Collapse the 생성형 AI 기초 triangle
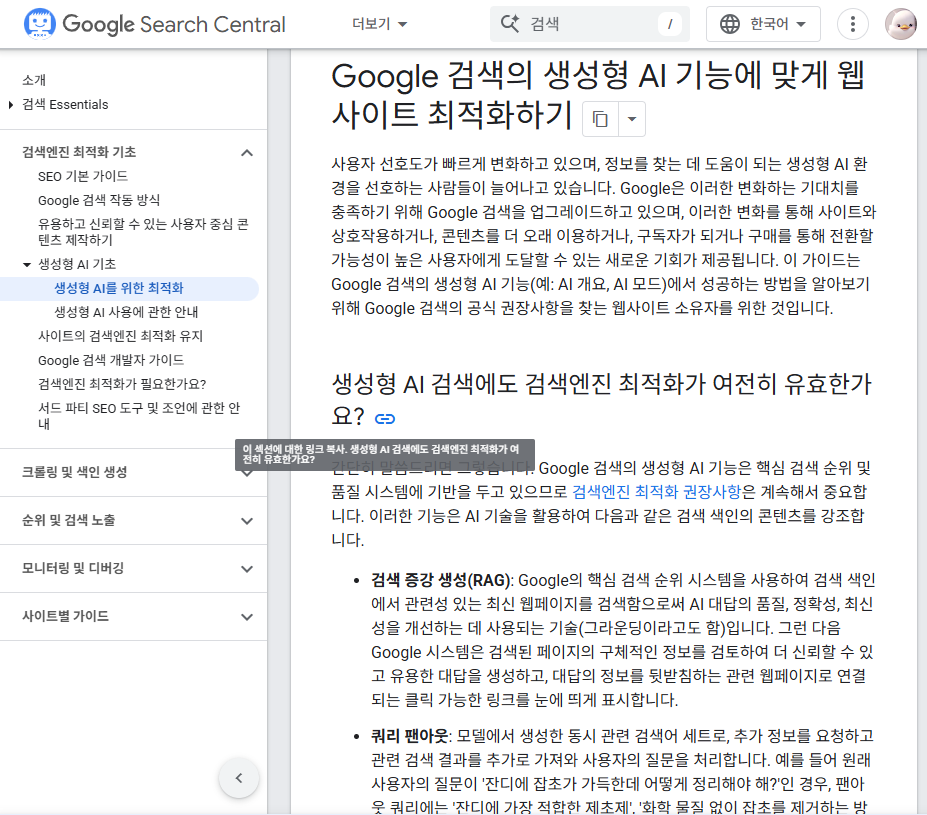This screenshot has height=815, width=927. click(x=27, y=264)
